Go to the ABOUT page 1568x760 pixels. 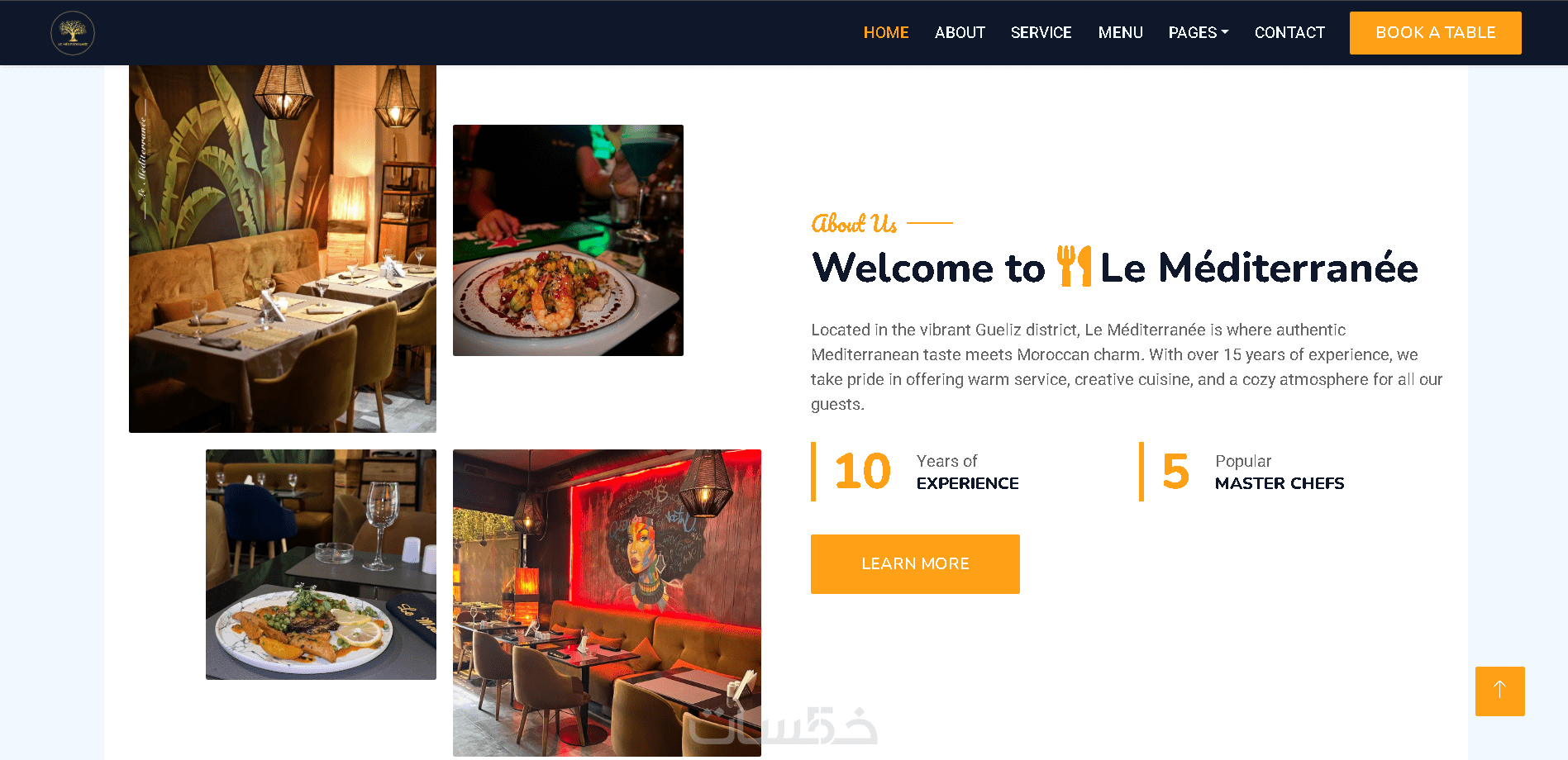point(960,33)
